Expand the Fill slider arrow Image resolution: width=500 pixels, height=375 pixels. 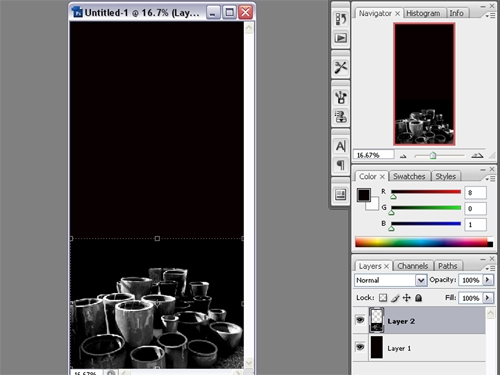coord(488,297)
